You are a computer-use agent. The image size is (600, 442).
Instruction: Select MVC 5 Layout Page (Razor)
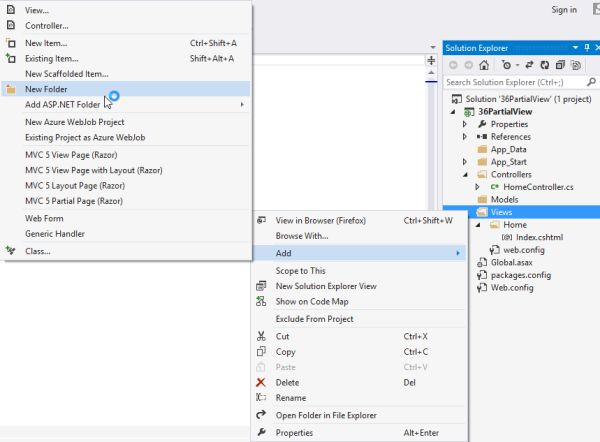click(x=75, y=186)
